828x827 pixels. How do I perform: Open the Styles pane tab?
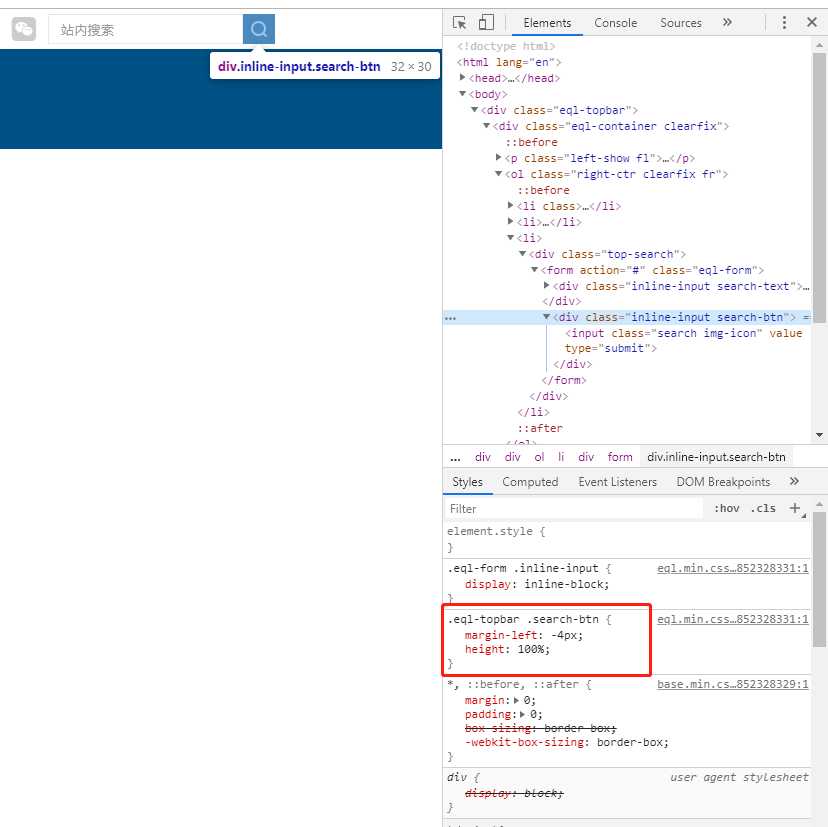pos(467,482)
